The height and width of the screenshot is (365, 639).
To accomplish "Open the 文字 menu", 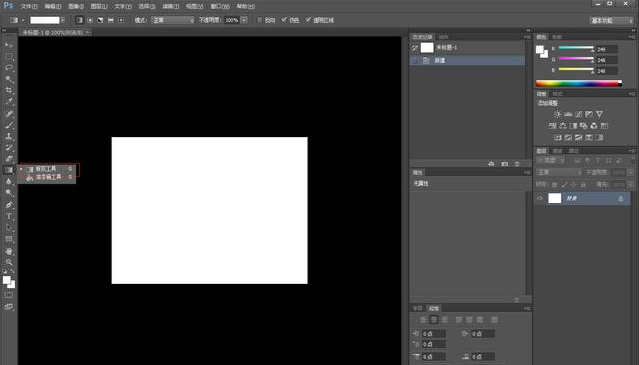I will [123, 7].
